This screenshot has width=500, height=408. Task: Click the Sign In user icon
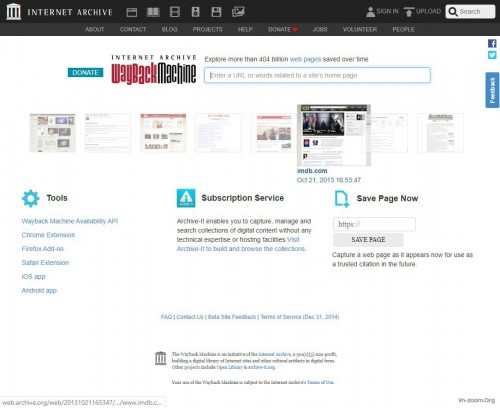click(x=370, y=12)
